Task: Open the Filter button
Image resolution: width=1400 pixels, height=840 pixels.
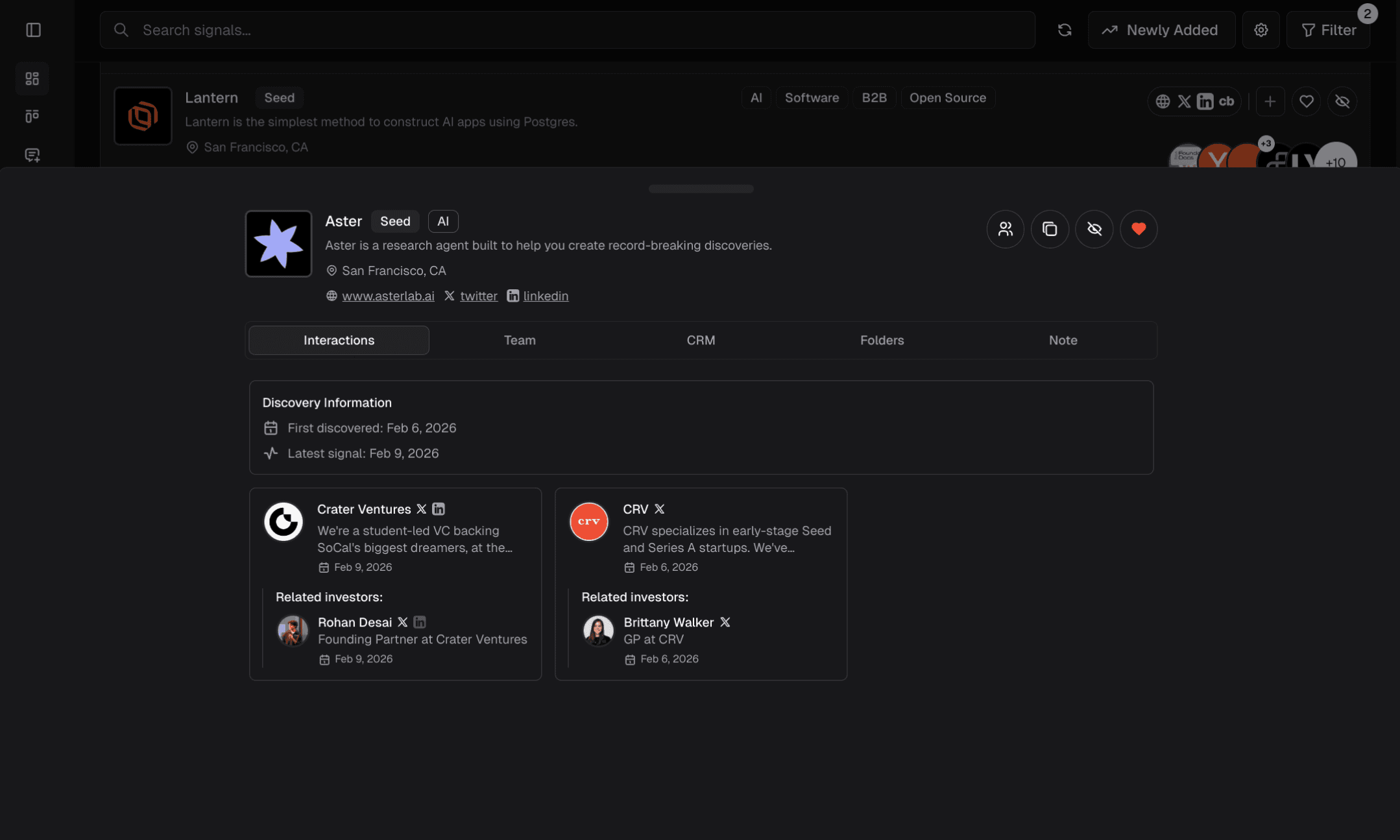Action: (x=1328, y=30)
